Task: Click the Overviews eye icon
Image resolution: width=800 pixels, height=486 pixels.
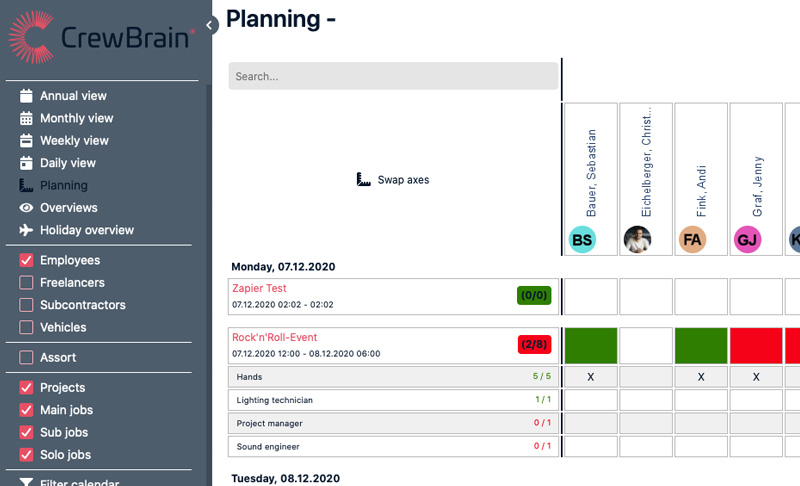Action: pos(27,208)
